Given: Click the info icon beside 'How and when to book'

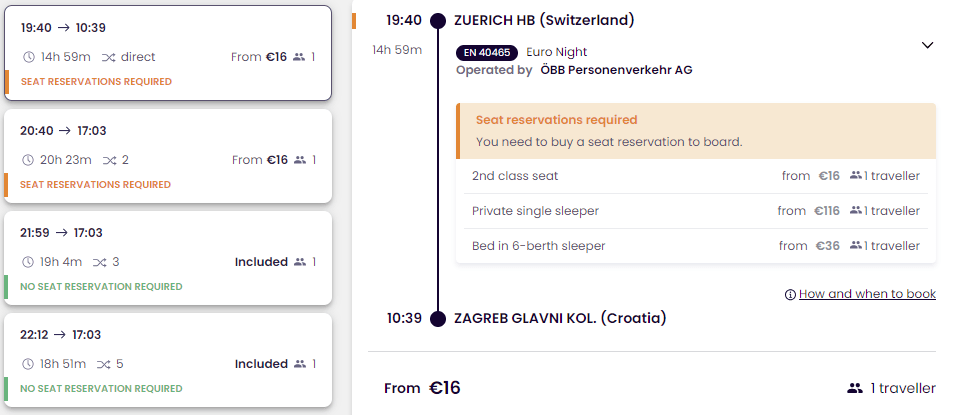Looking at the screenshot, I should 790,295.
